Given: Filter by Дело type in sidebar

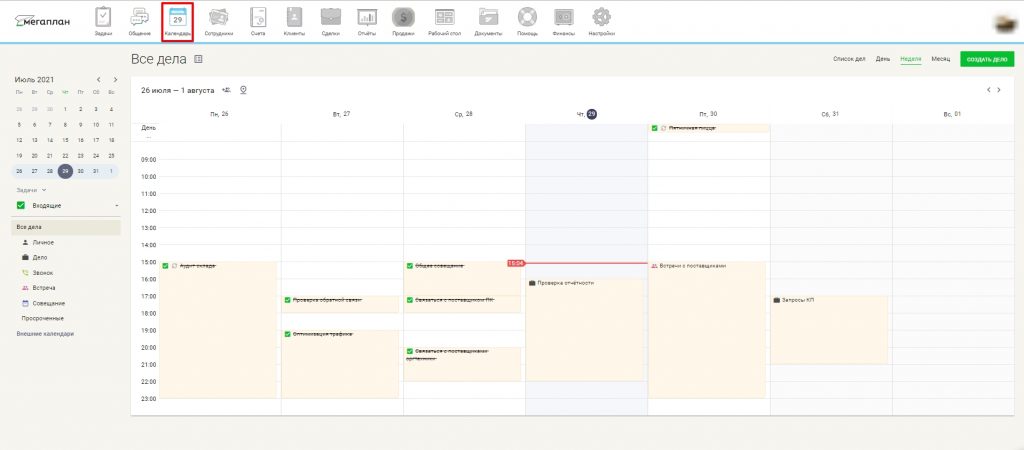Looking at the screenshot, I should tap(40, 258).
